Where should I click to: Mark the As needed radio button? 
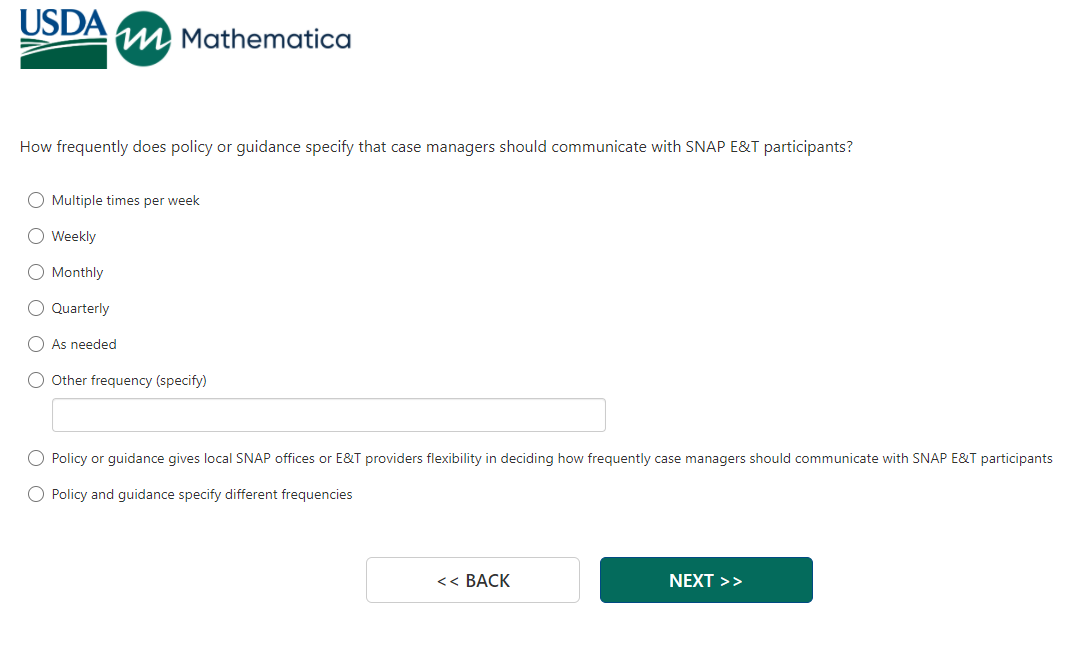coord(36,344)
